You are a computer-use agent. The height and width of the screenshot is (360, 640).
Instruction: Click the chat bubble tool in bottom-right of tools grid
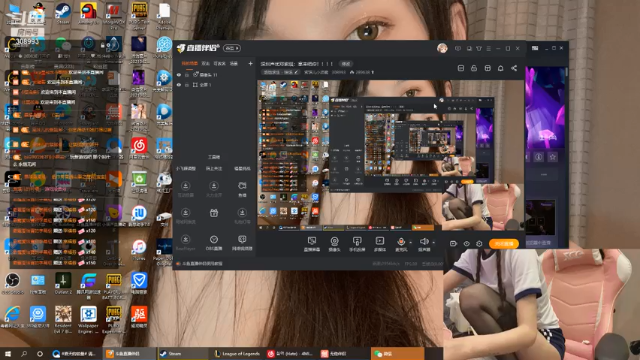click(x=242, y=239)
